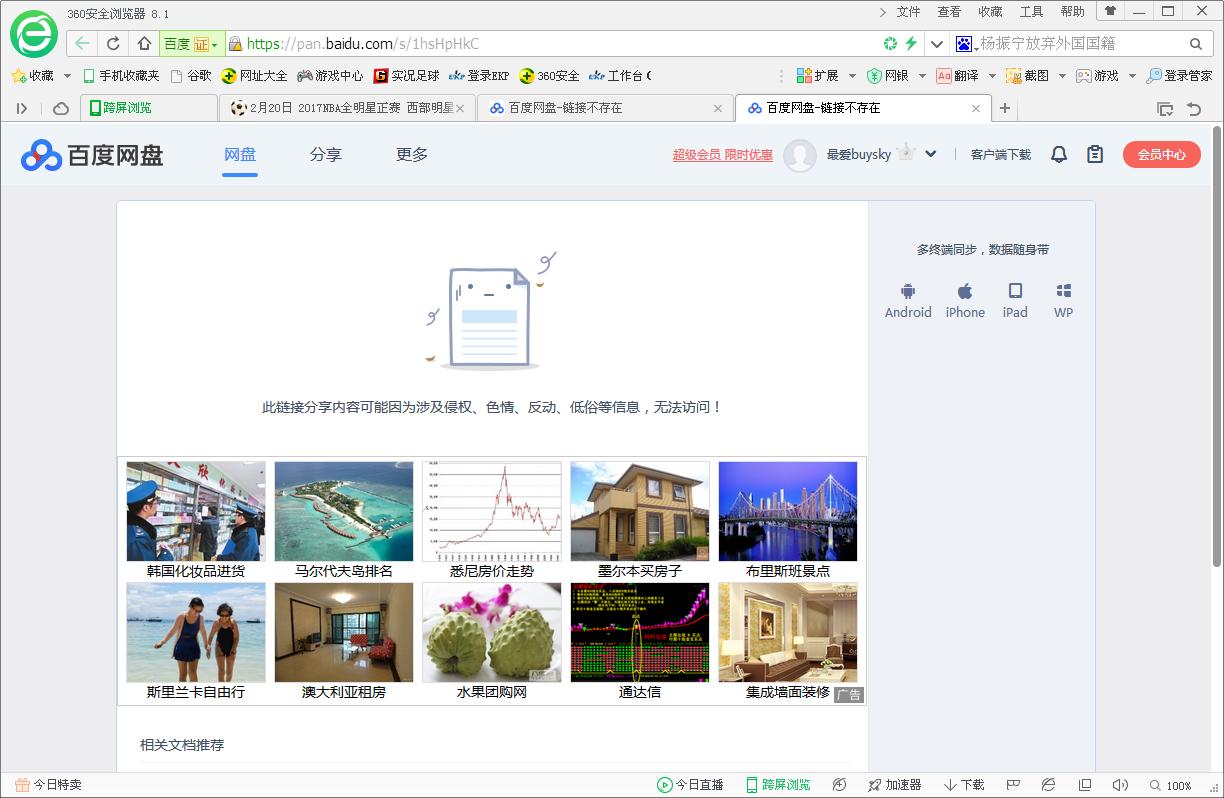Select the 更多 navigation tab
Viewport: 1224px width, 798px height.
pyautogui.click(x=412, y=154)
